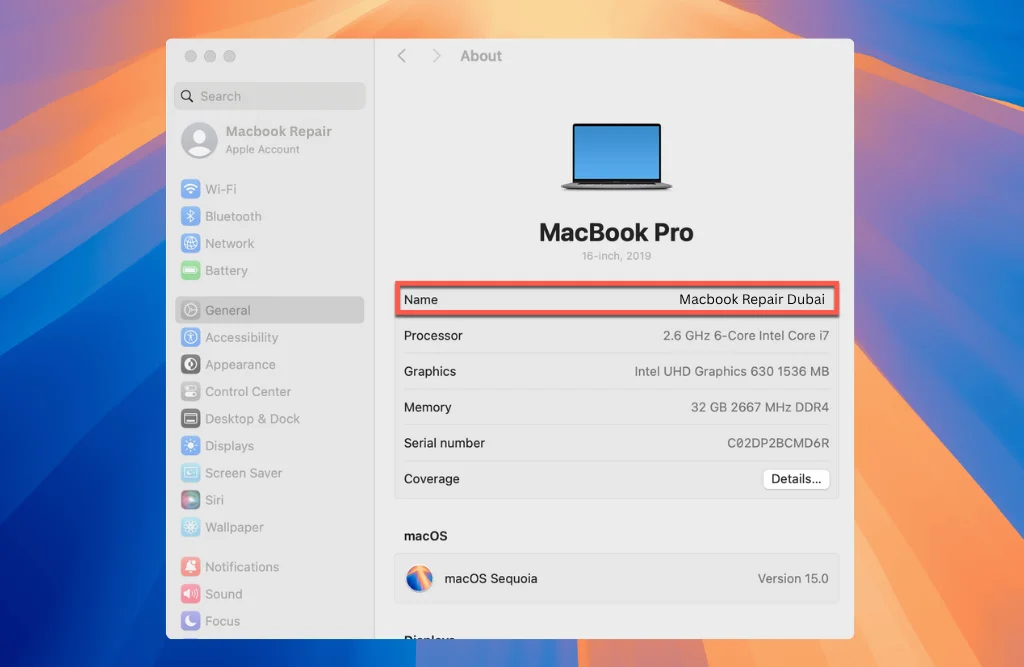Click the Memory label
The image size is (1024, 667).
pos(427,407)
